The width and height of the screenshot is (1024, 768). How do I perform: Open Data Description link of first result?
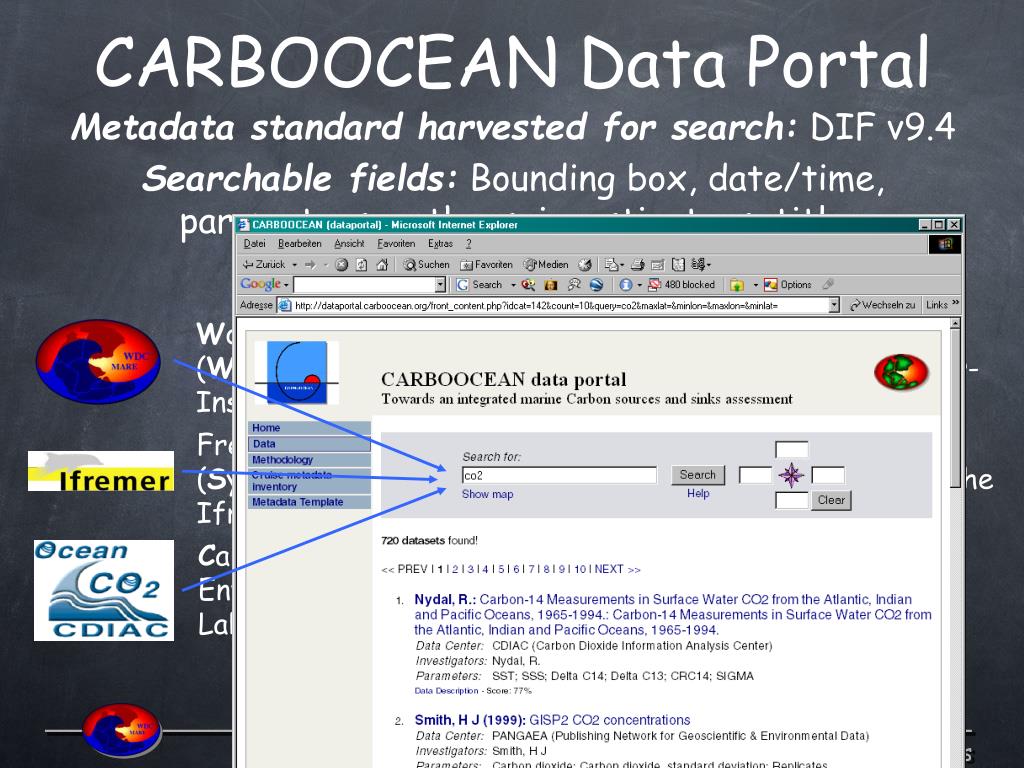(x=446, y=691)
